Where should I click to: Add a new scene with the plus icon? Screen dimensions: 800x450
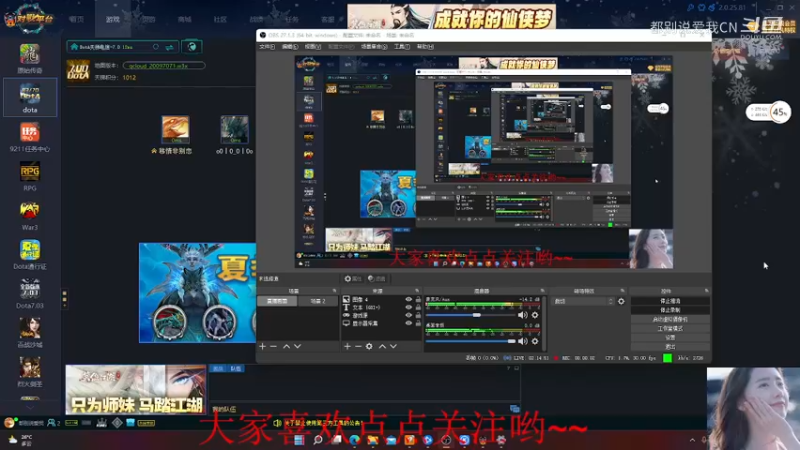pos(262,346)
